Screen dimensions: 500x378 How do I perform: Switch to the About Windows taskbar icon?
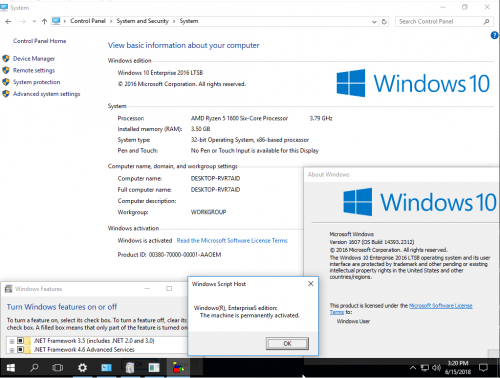(154, 368)
